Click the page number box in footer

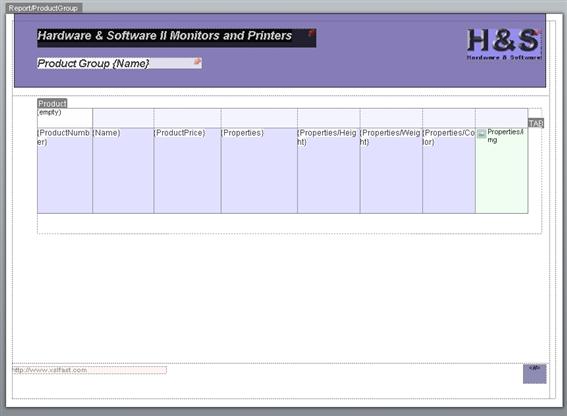point(534,374)
